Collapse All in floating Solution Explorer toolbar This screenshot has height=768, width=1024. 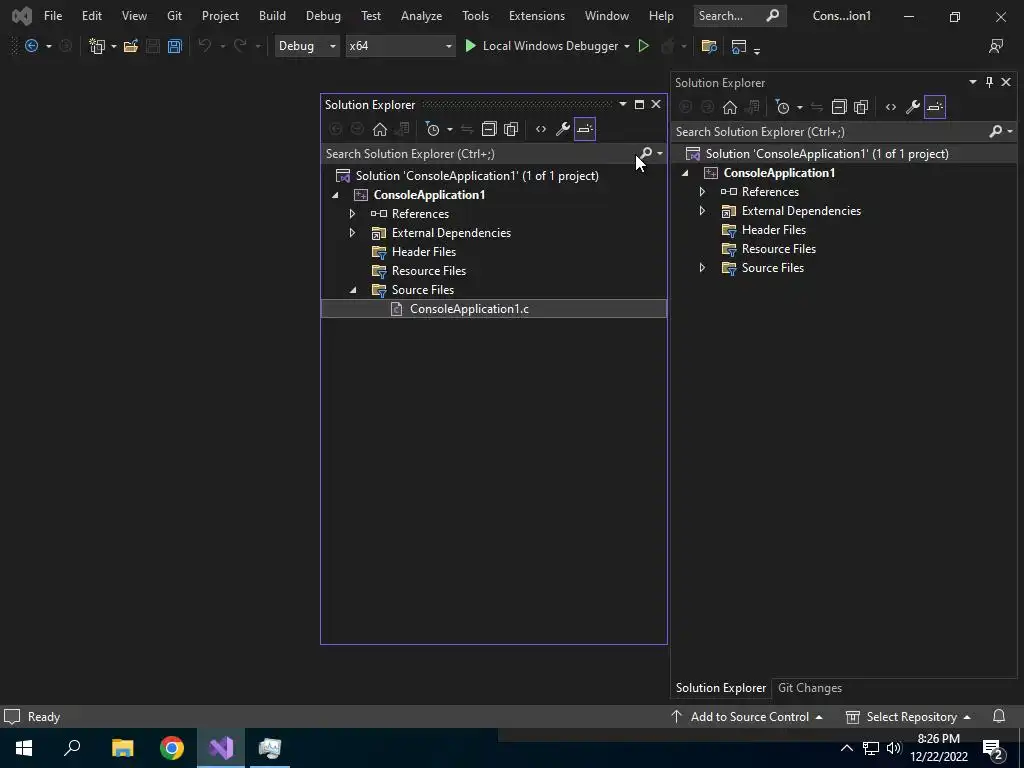[x=489, y=129]
